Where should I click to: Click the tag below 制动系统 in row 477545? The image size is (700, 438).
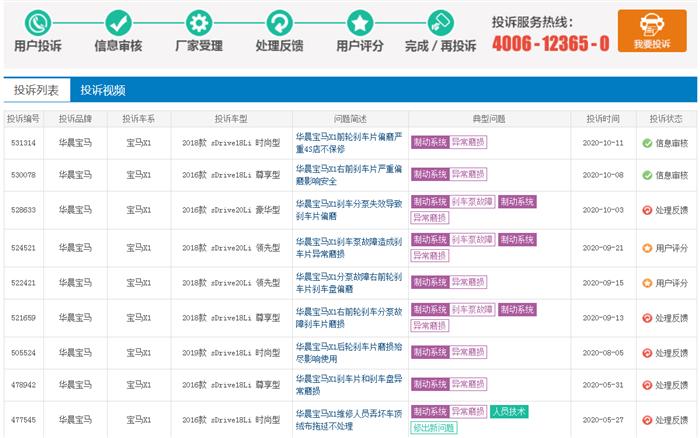(x=434, y=428)
